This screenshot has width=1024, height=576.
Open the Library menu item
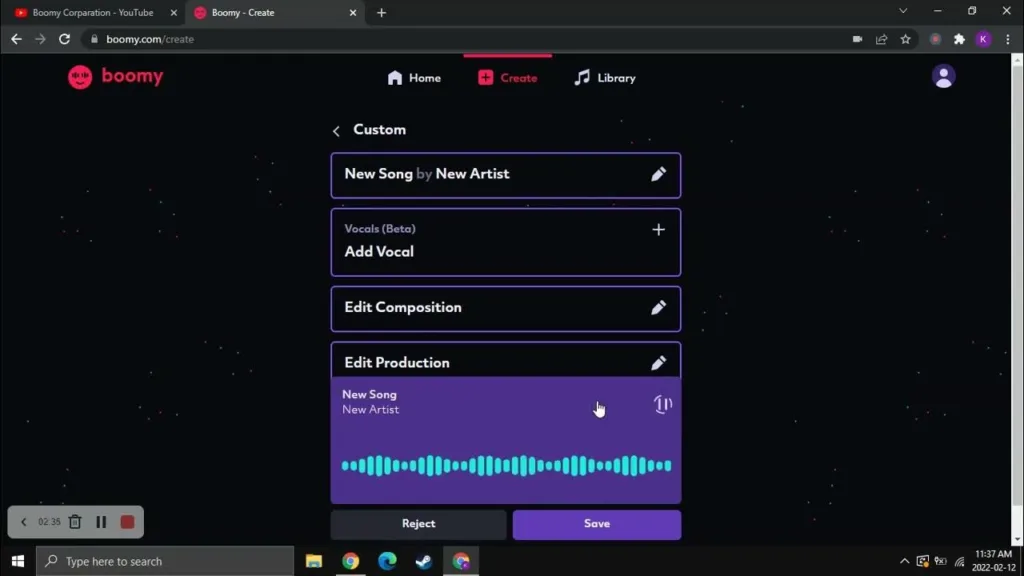(604, 78)
